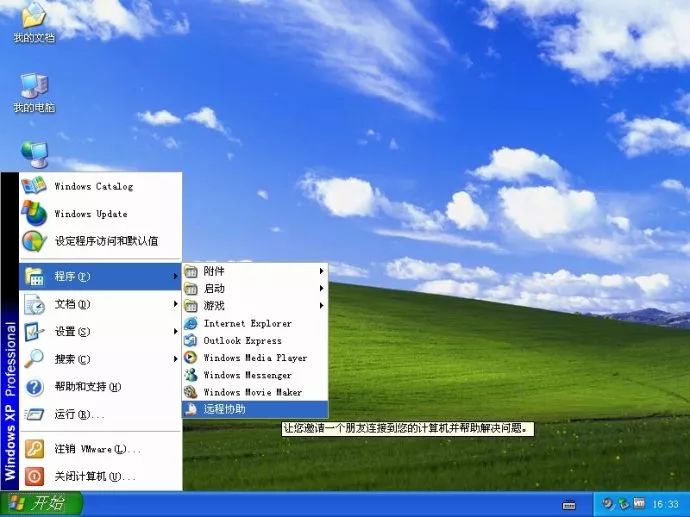Open Windows Catalog from Start menu

coord(101,186)
